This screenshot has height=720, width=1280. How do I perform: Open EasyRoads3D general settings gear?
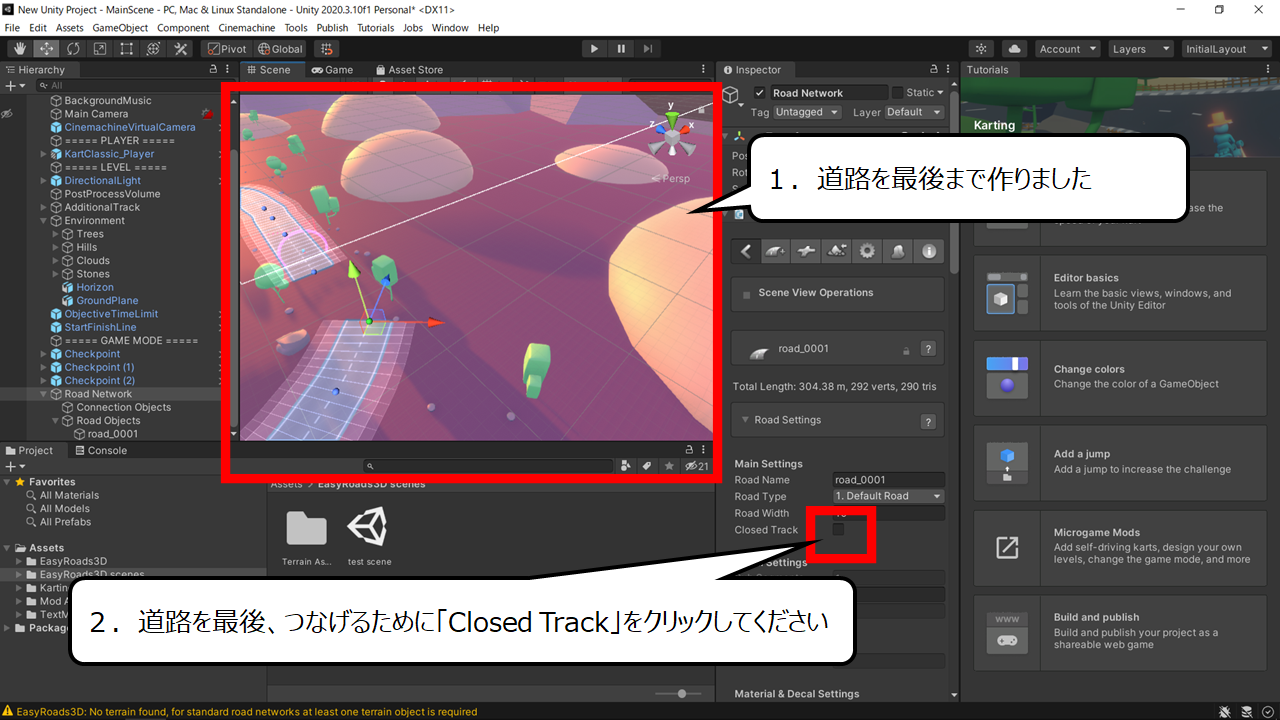point(867,252)
